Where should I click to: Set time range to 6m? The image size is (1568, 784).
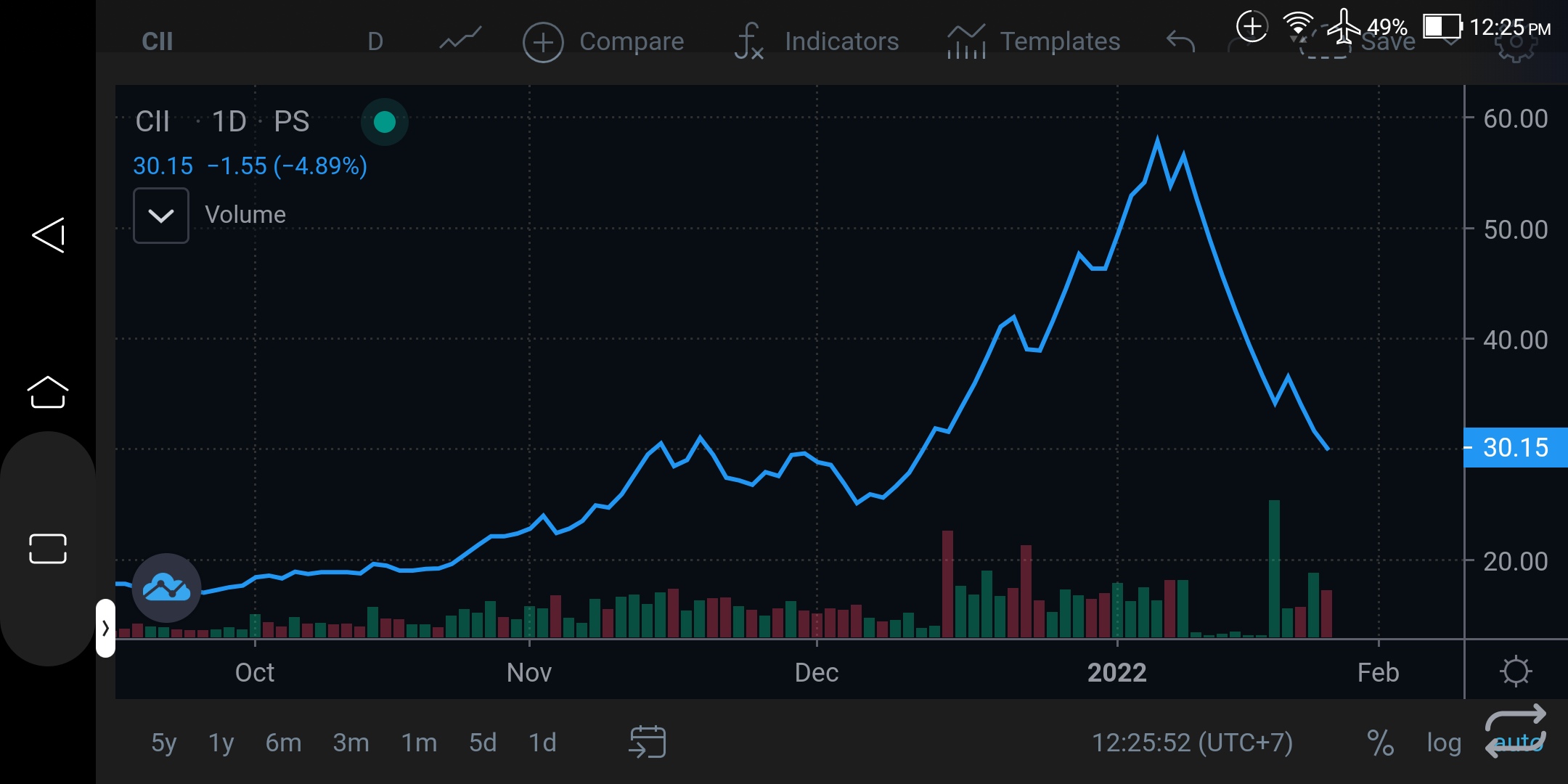[283, 743]
